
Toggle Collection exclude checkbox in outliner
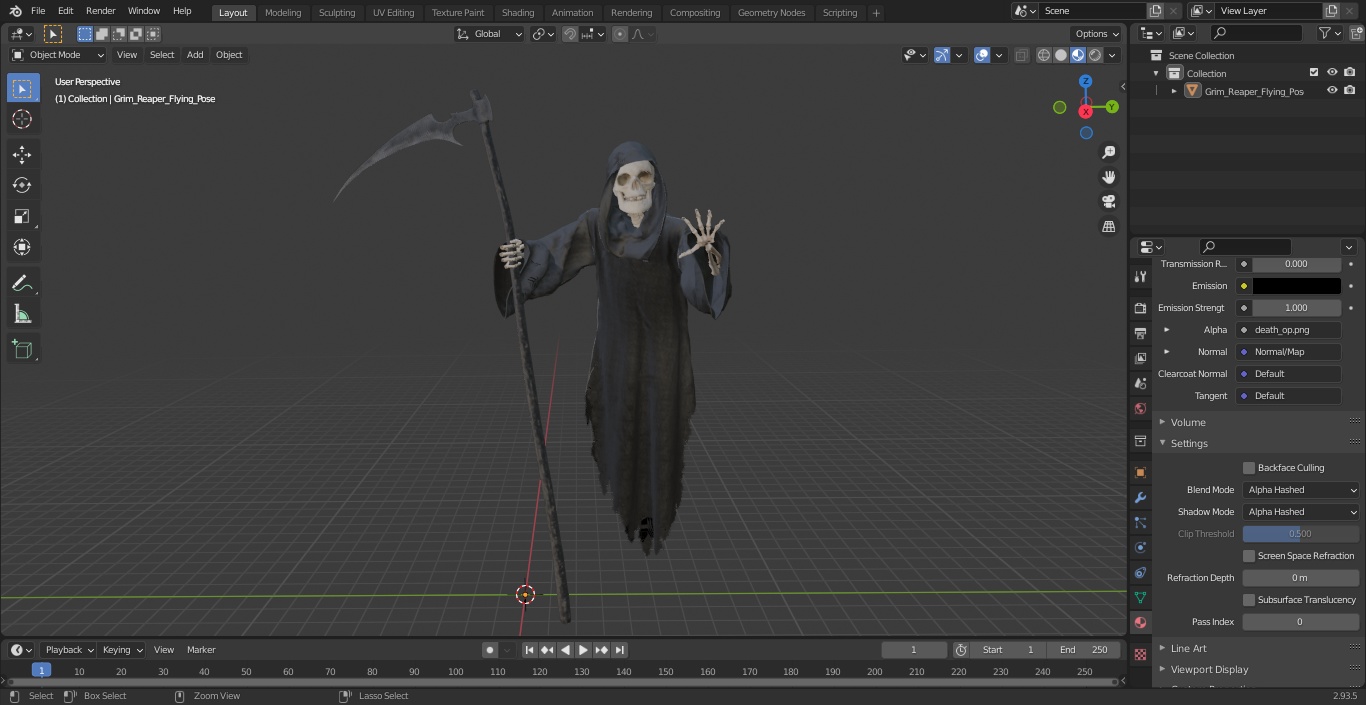pos(1314,73)
